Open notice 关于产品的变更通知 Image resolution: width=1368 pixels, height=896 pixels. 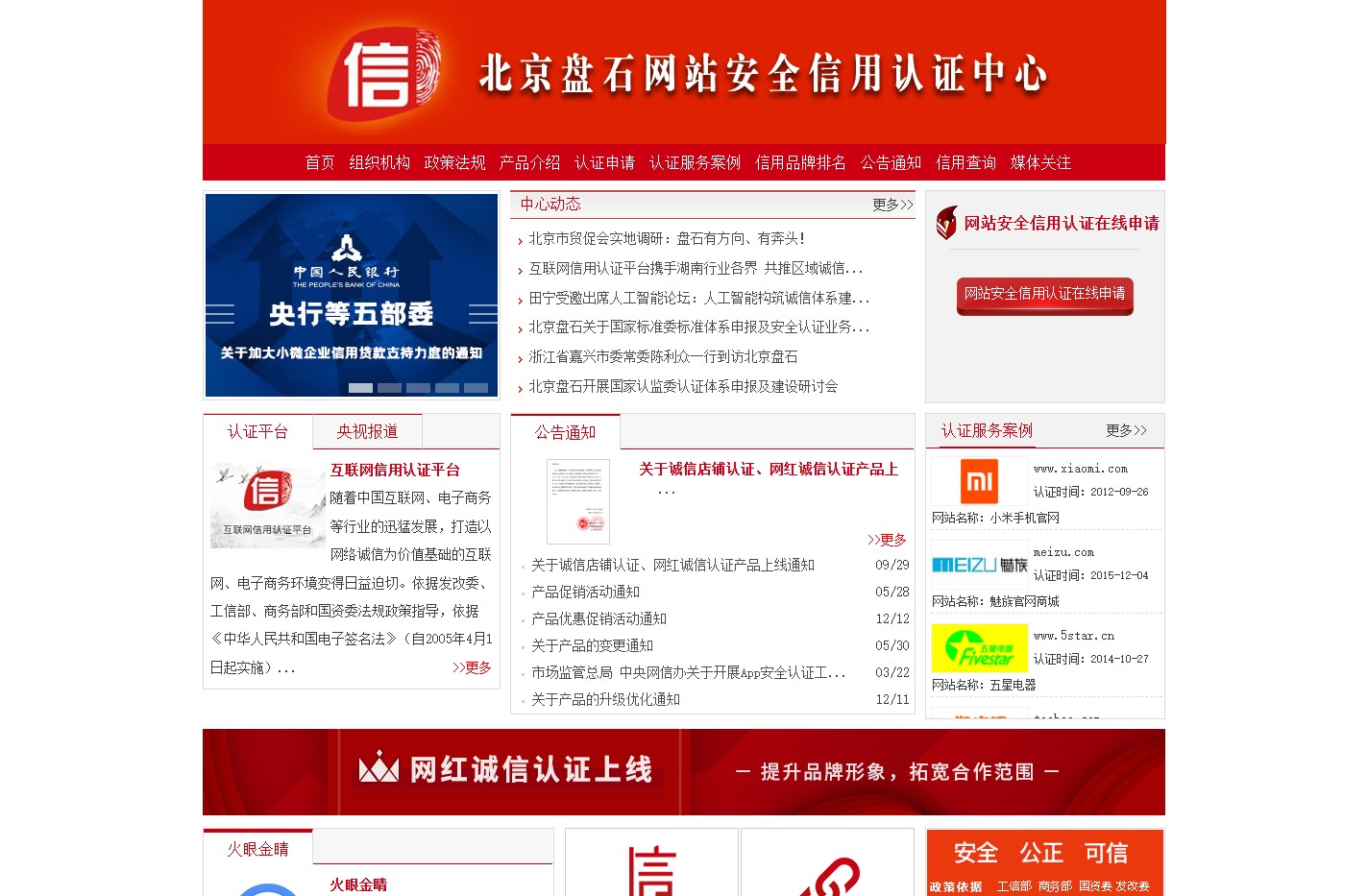pyautogui.click(x=592, y=645)
